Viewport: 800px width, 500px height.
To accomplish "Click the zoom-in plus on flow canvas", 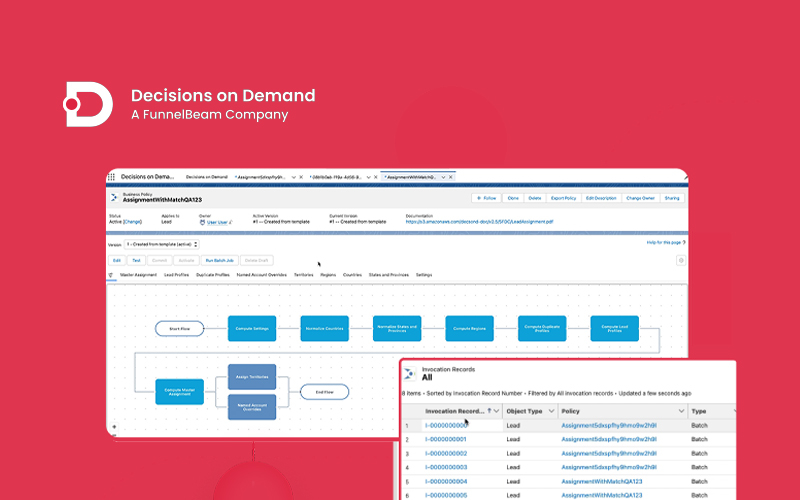I will [114, 427].
